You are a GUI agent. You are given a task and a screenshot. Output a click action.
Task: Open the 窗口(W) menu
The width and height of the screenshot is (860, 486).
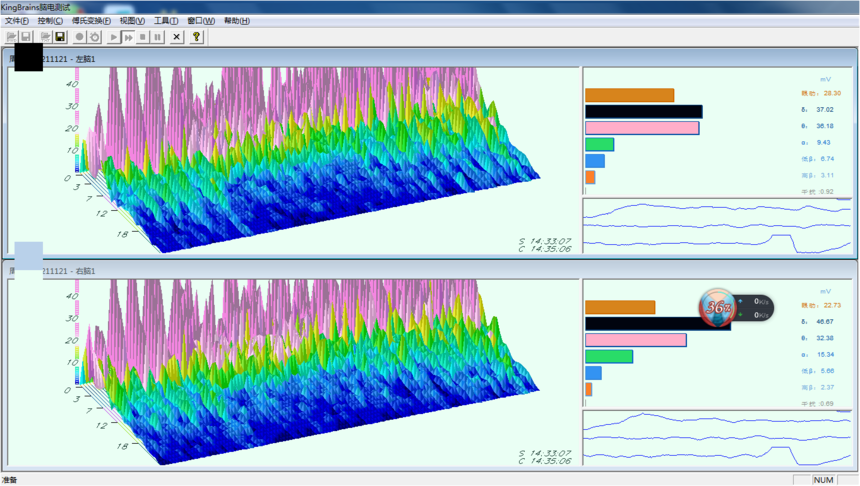[201, 21]
